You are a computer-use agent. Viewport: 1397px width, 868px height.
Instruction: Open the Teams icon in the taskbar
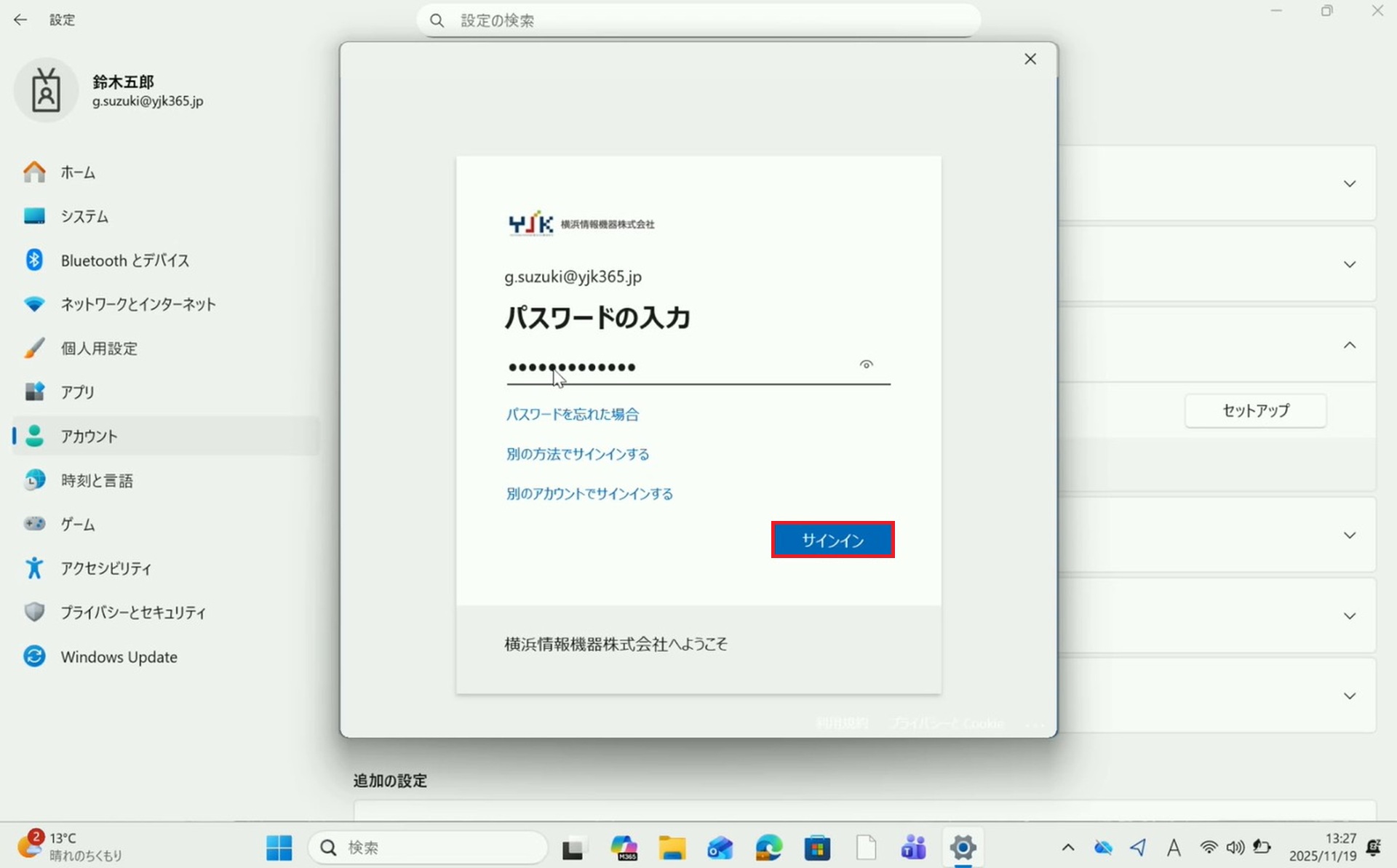[x=913, y=848]
